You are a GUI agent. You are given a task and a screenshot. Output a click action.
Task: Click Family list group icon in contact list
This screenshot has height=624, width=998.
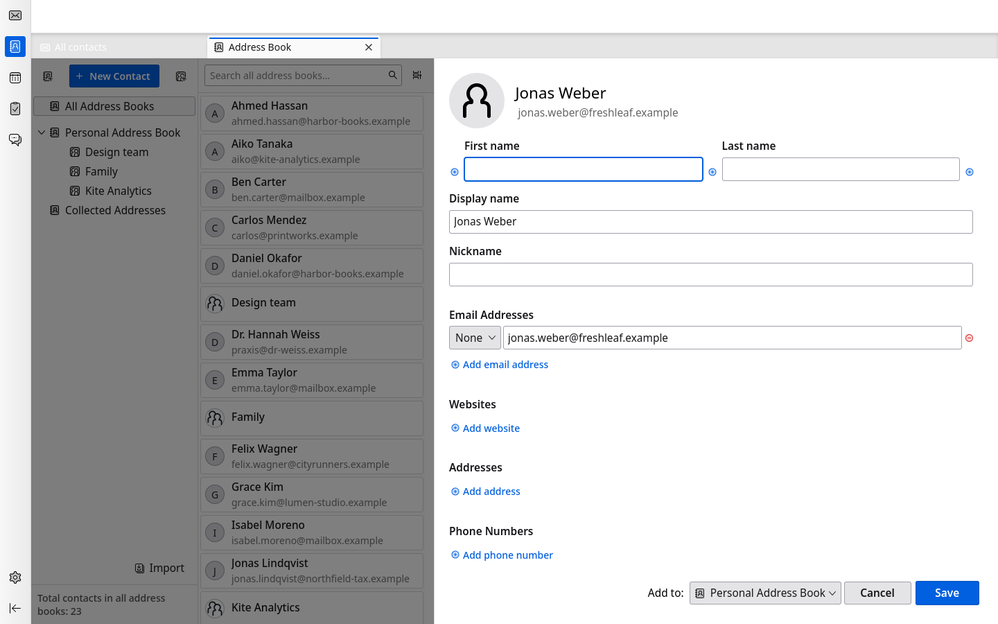pyautogui.click(x=215, y=418)
